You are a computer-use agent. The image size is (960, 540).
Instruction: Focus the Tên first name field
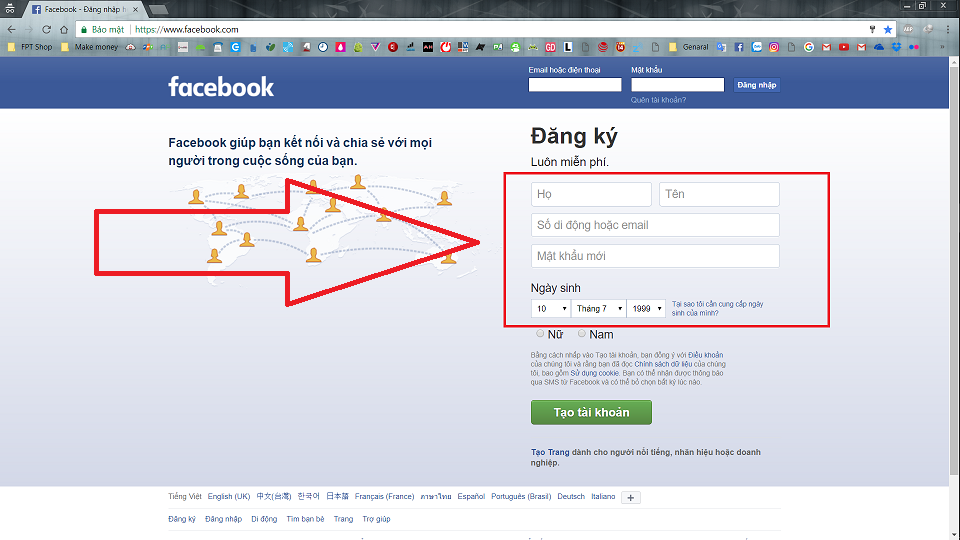point(719,194)
